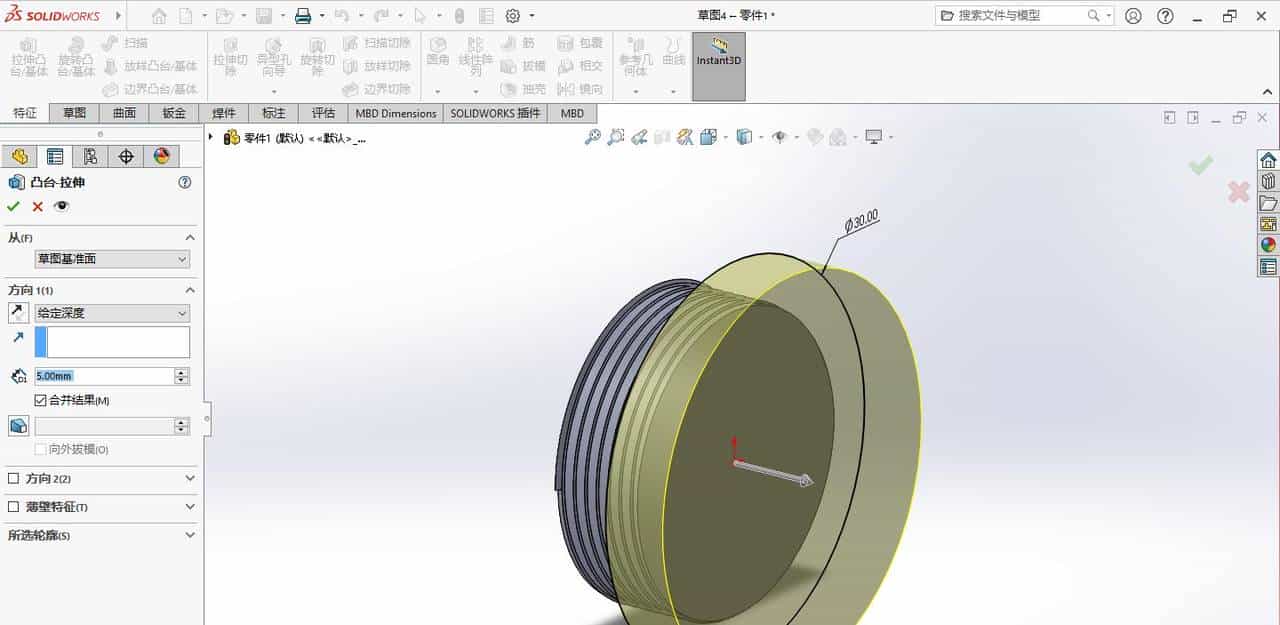Confirm the extrude with the green checkmark

14,206
